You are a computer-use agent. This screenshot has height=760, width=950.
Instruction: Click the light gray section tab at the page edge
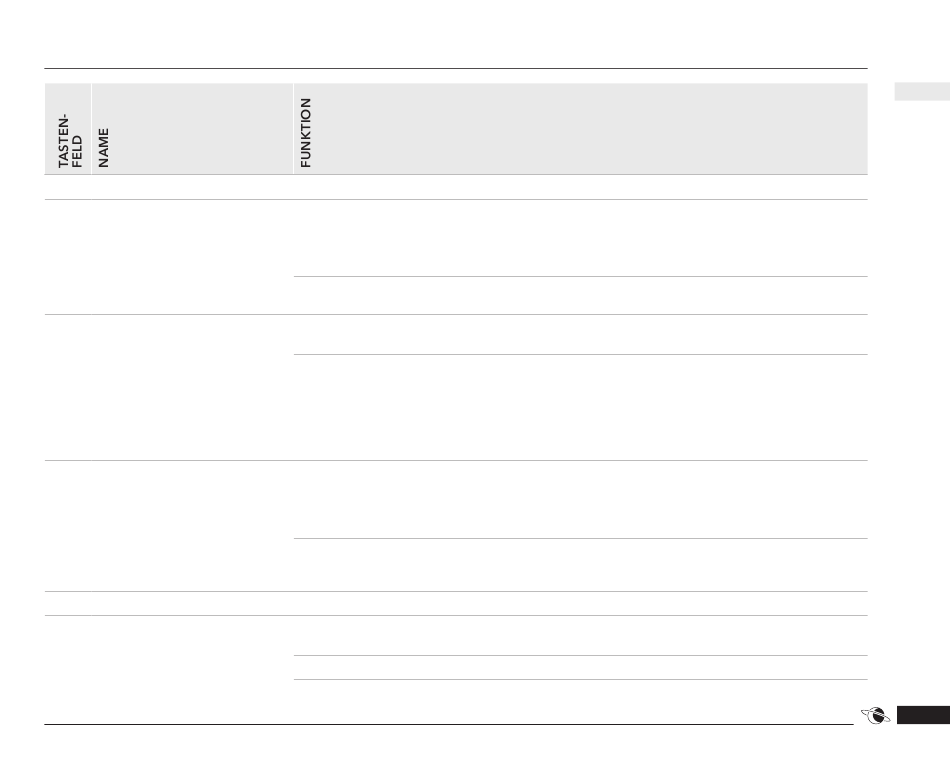921,92
